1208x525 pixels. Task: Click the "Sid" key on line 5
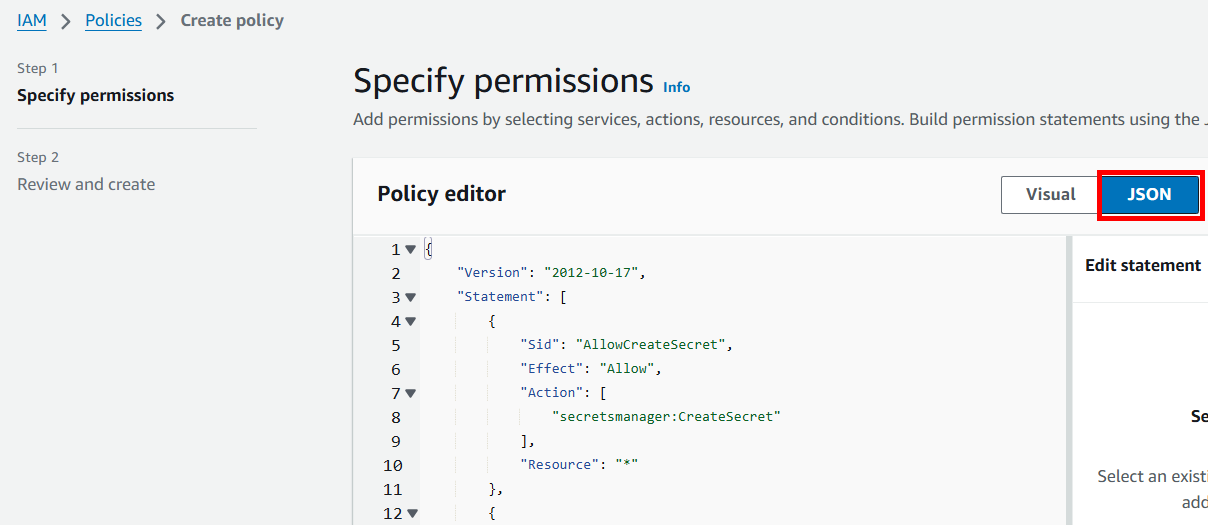click(x=540, y=345)
